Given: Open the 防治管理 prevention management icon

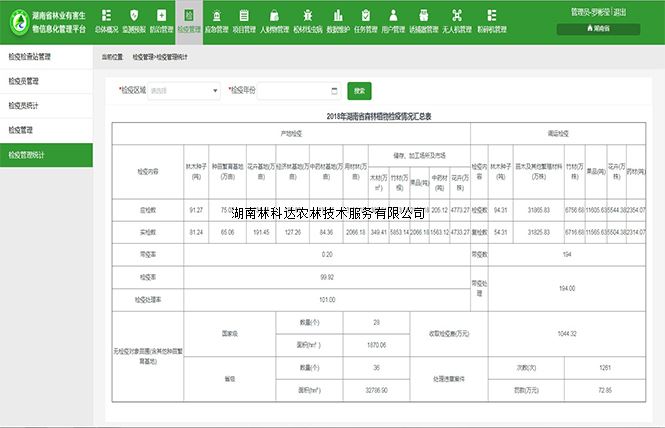Looking at the screenshot, I should [162, 16].
